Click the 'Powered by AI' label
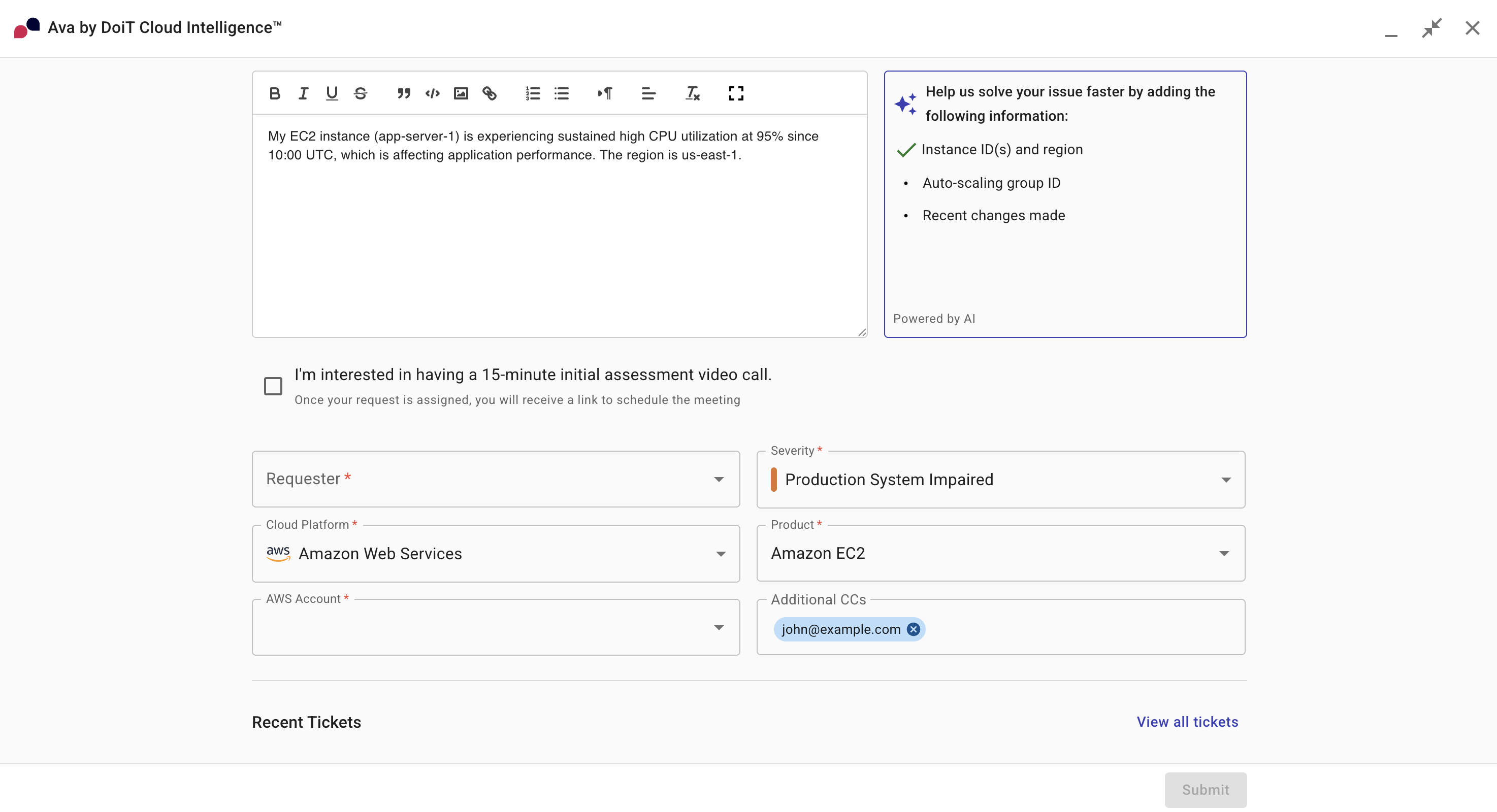The height and width of the screenshot is (812, 1497). click(x=934, y=318)
